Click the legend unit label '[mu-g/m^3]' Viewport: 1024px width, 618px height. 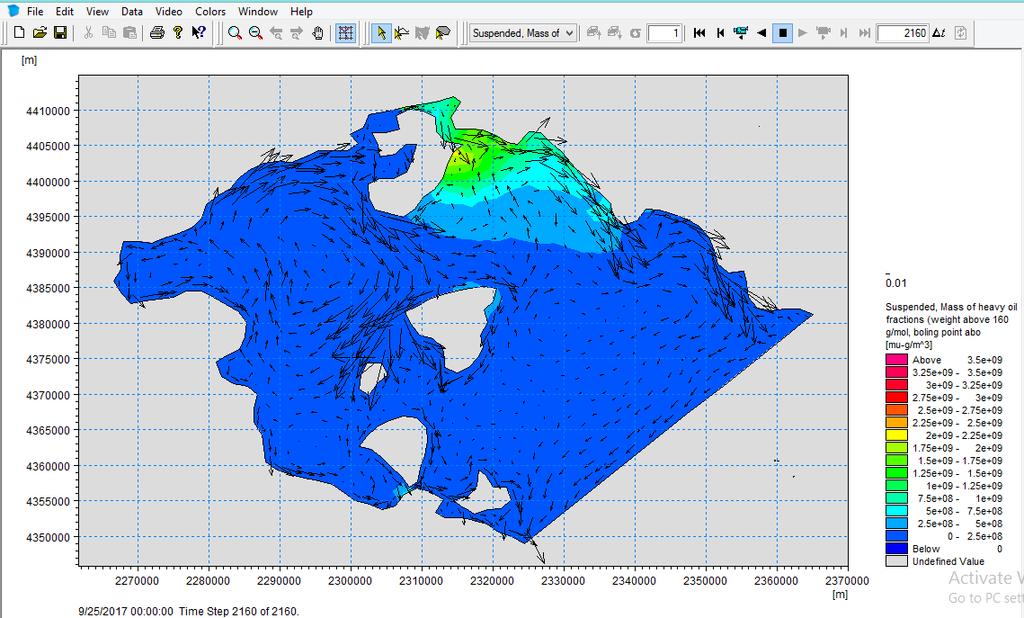tap(908, 344)
